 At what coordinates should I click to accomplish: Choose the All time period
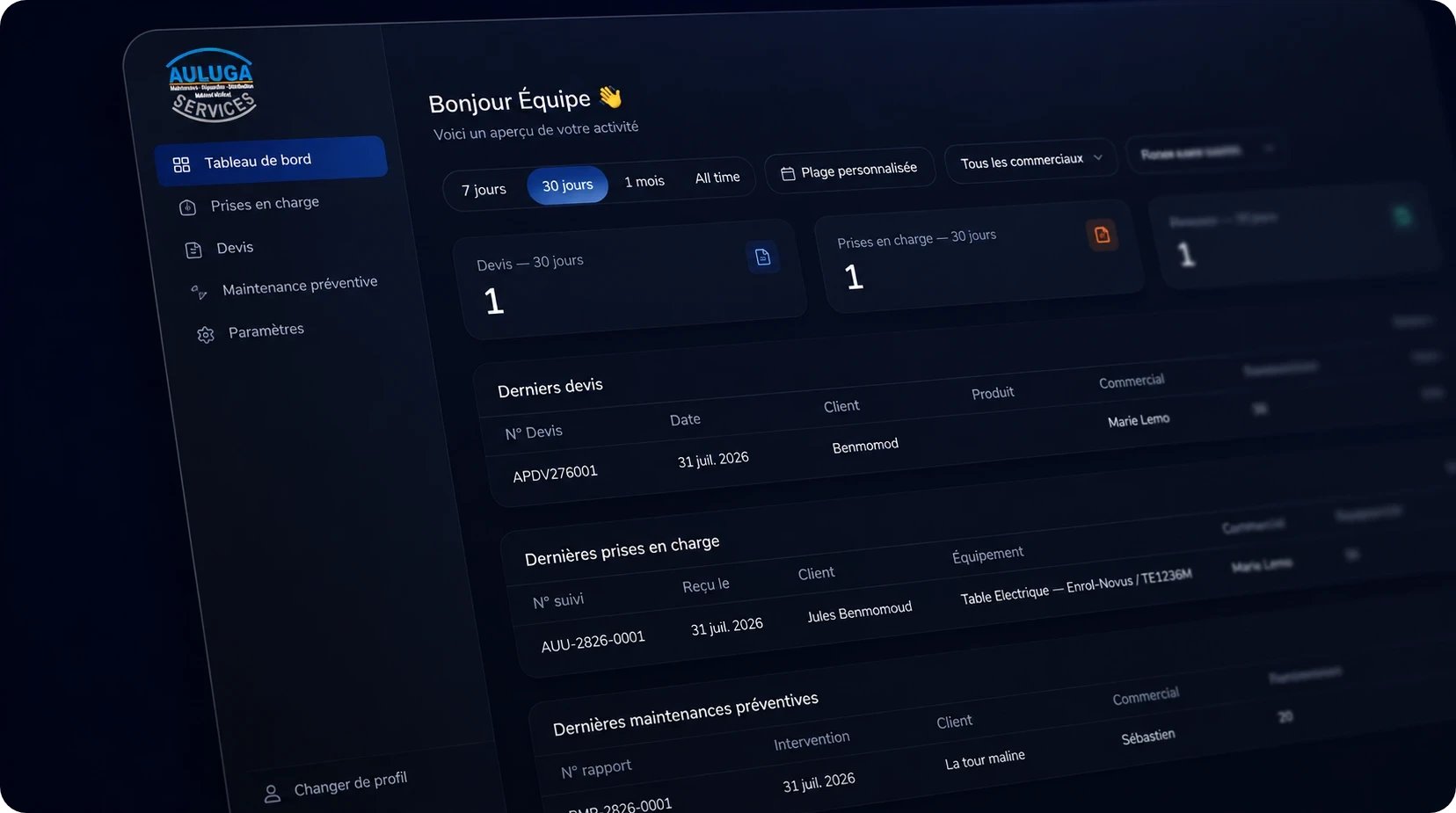717,178
